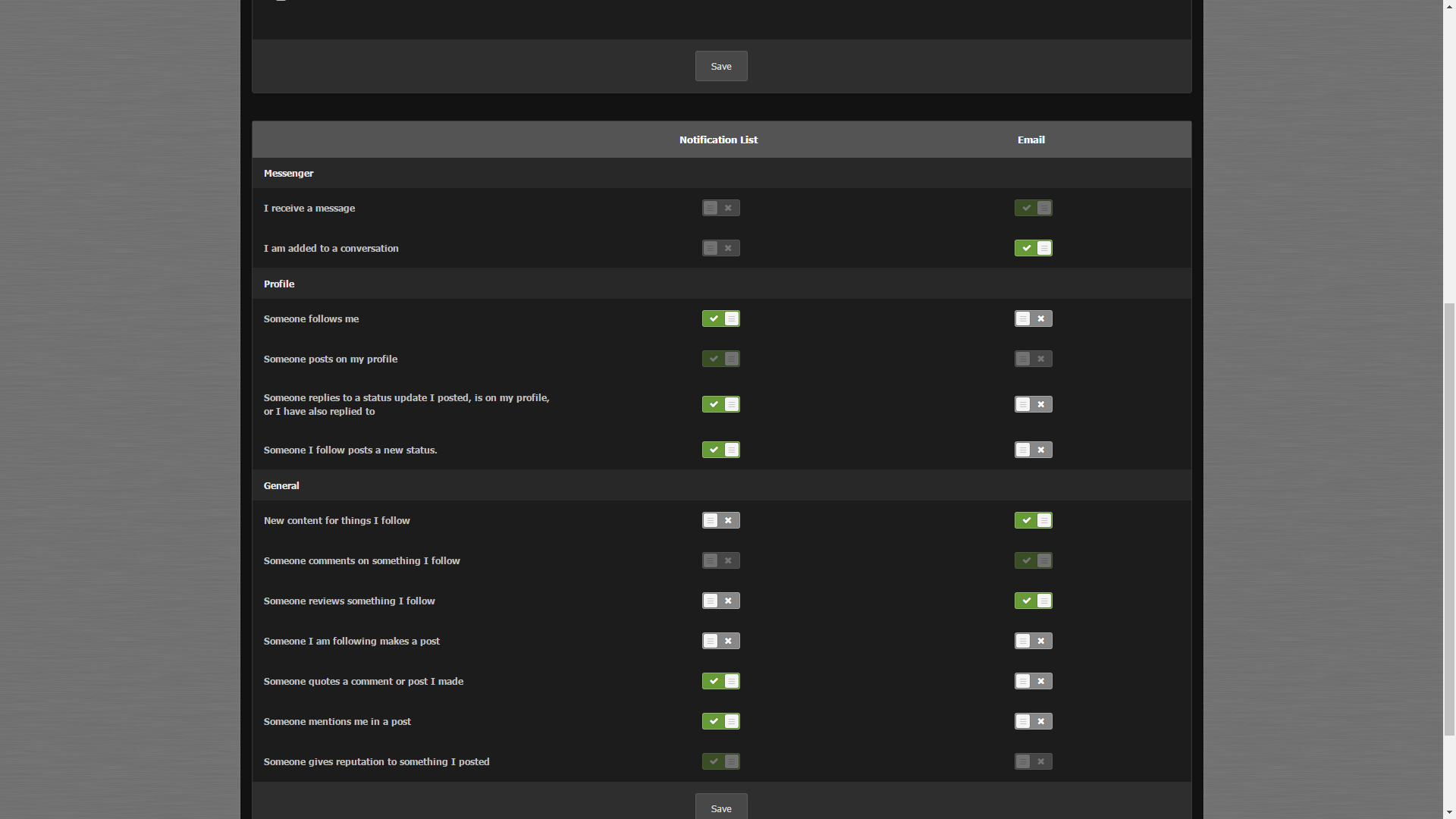Click the Email column header
Screen dimensions: 1456x819
pyautogui.click(x=1031, y=140)
